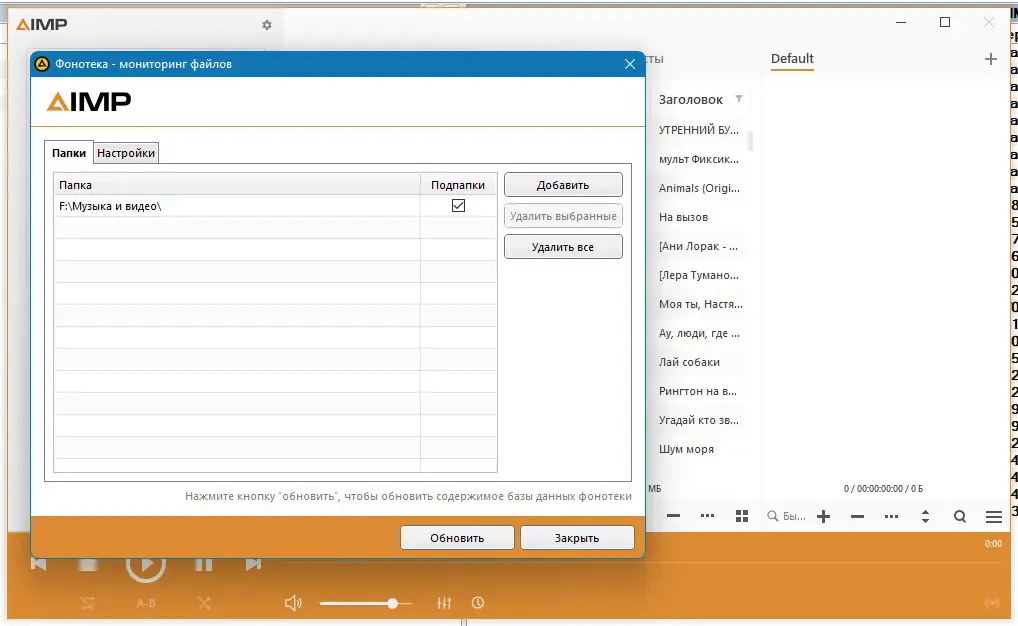This screenshot has height=626, width=1018.
Task: Click the AIMP logo in main window
Action: click(x=42, y=25)
